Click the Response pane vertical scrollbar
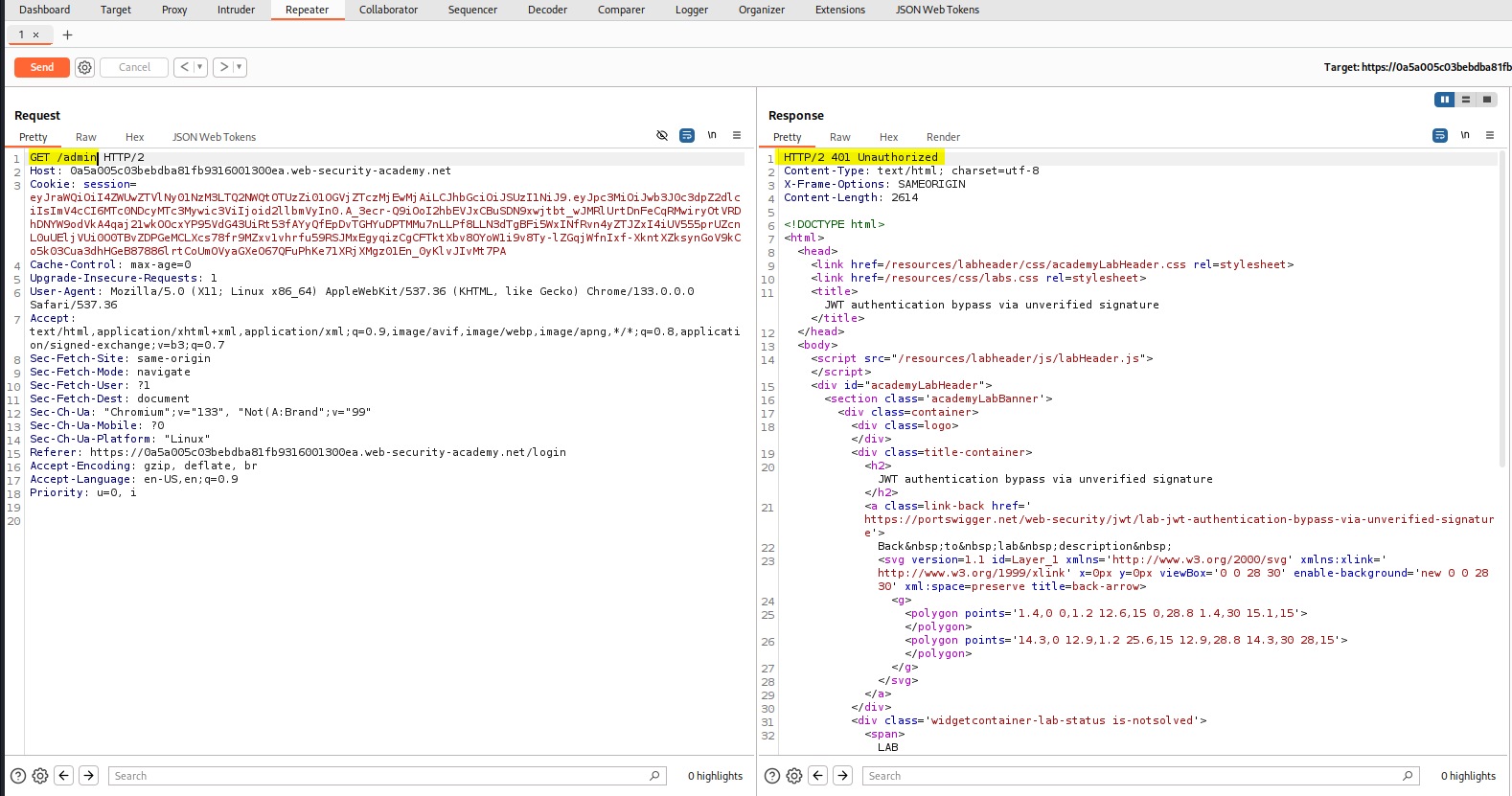The image size is (1512, 796). [x=1502, y=307]
